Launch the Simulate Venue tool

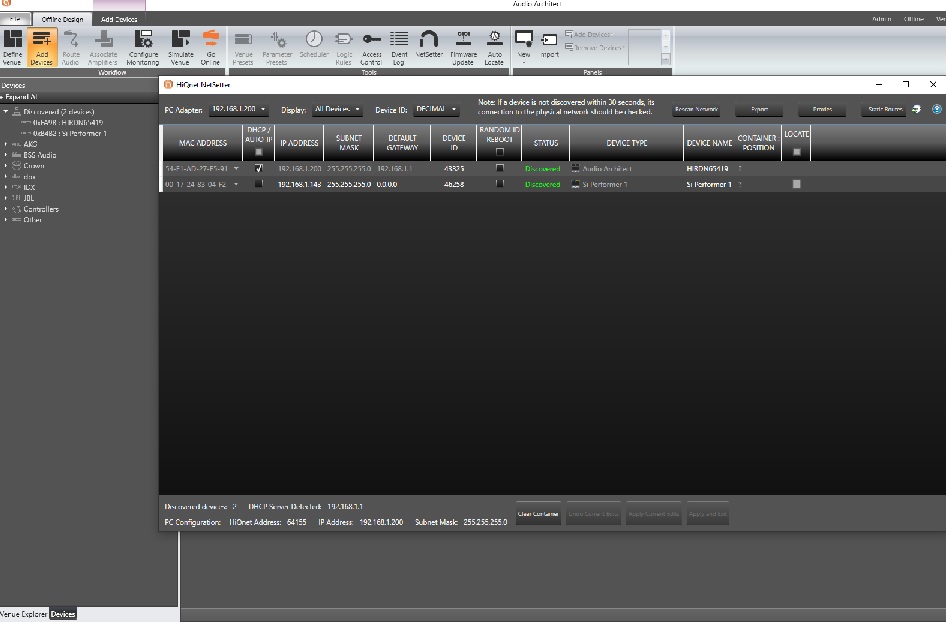click(180, 47)
